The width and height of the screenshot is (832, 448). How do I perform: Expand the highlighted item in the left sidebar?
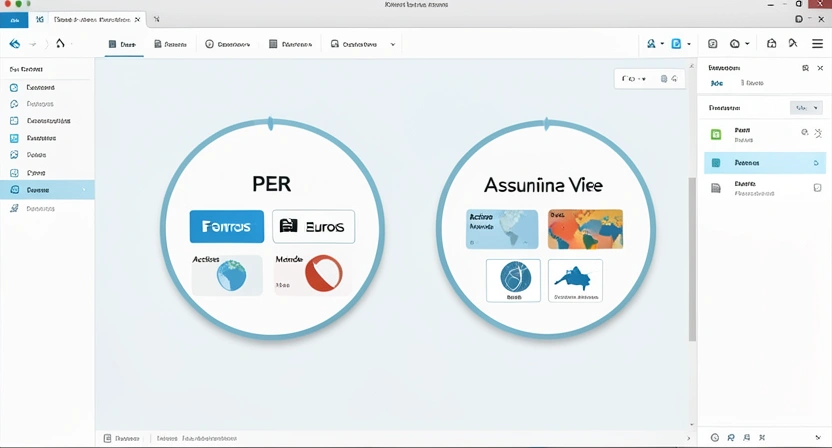click(84, 189)
